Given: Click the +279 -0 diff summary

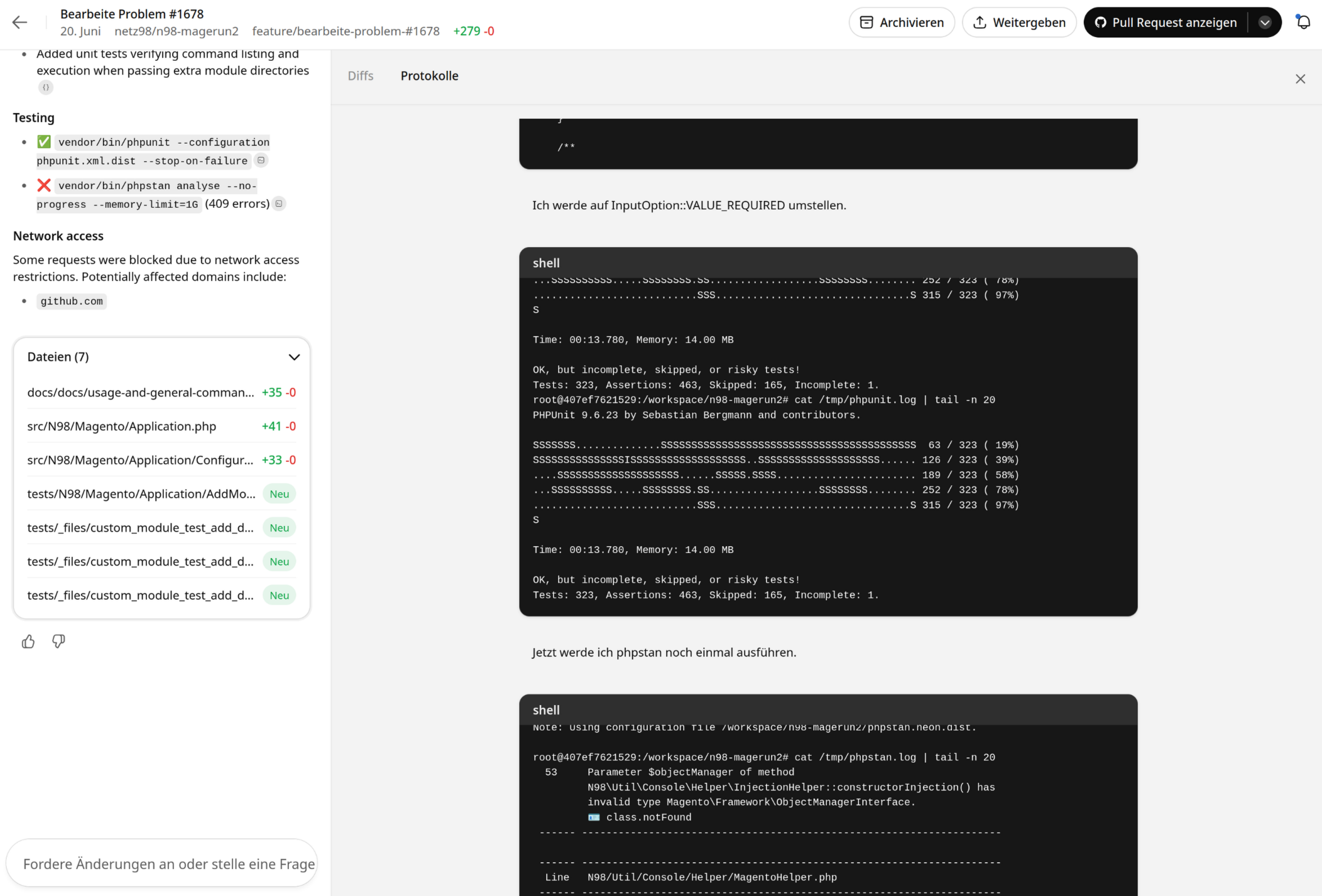Looking at the screenshot, I should [x=473, y=32].
